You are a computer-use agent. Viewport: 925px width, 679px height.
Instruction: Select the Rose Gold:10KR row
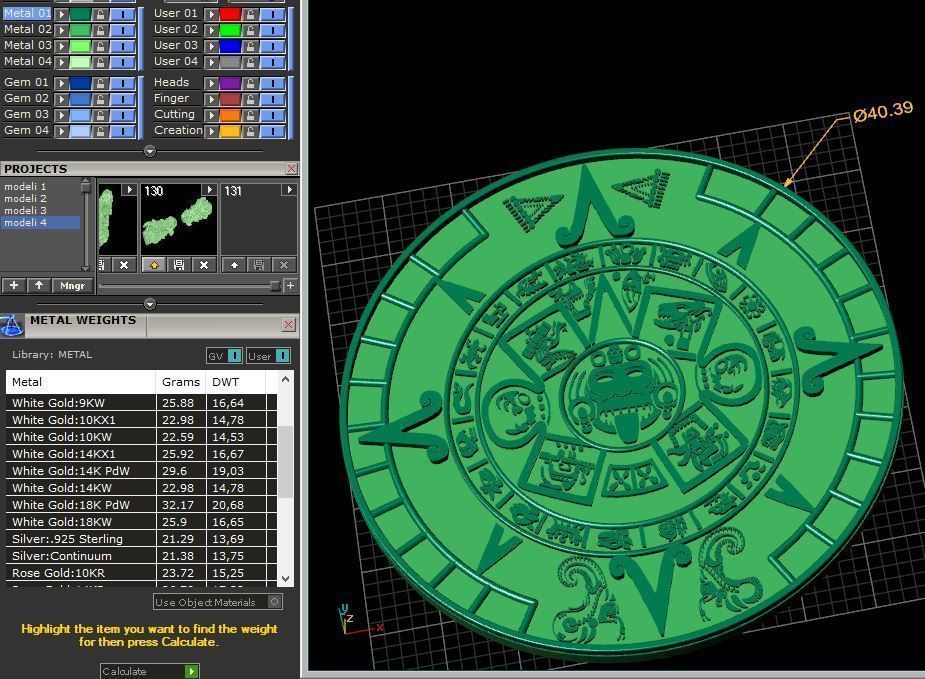click(142, 573)
